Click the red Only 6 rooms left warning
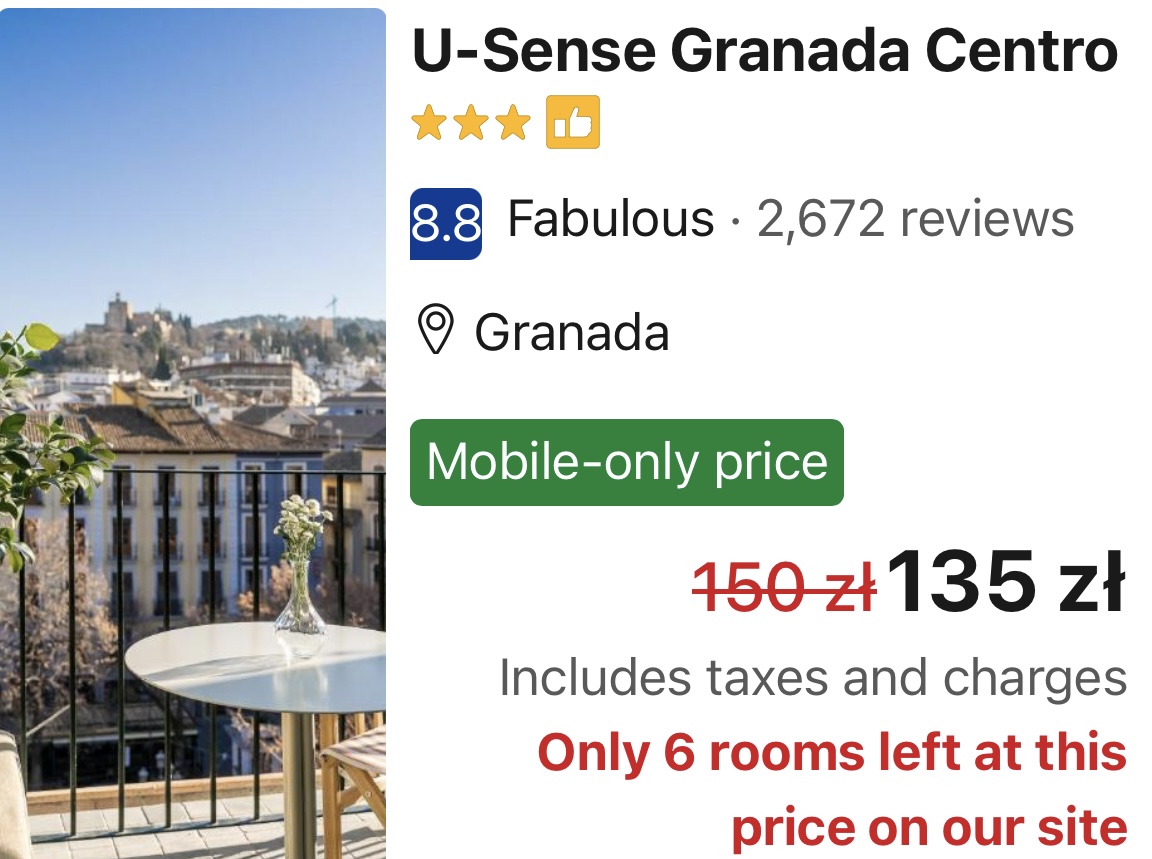This screenshot has height=859, width=1152. click(832, 789)
